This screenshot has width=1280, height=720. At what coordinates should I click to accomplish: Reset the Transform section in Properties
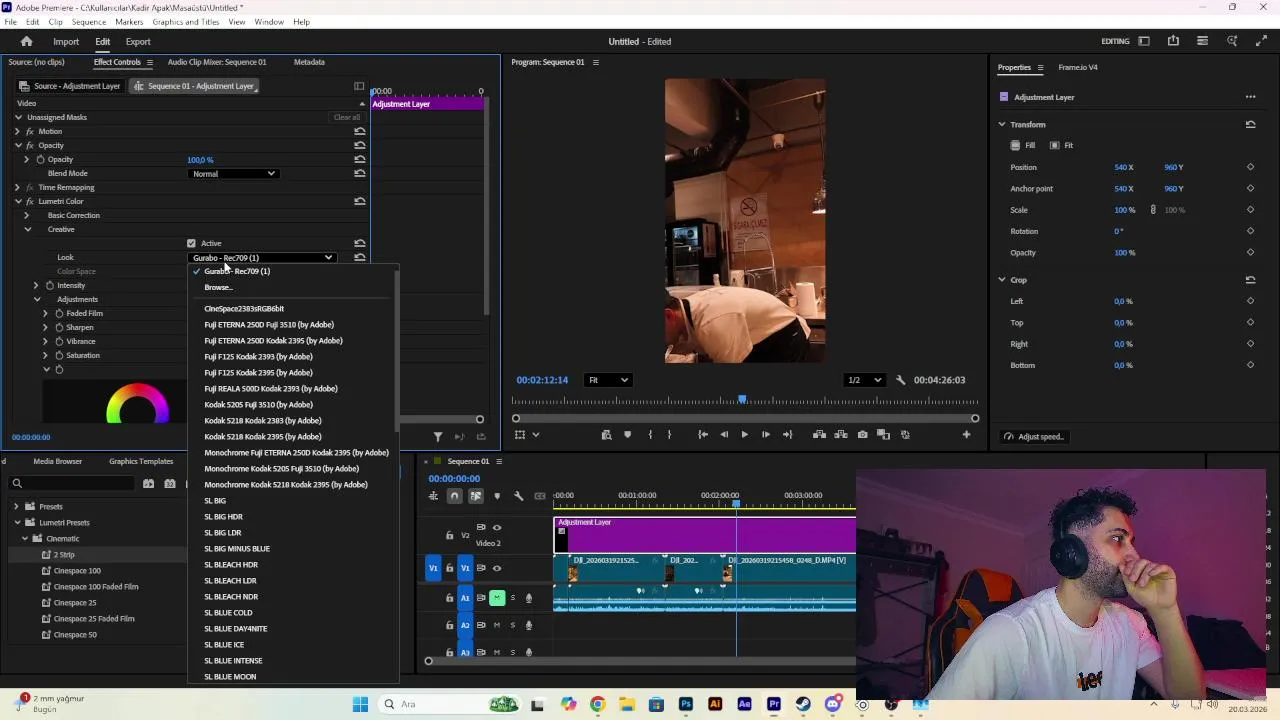coord(1250,125)
